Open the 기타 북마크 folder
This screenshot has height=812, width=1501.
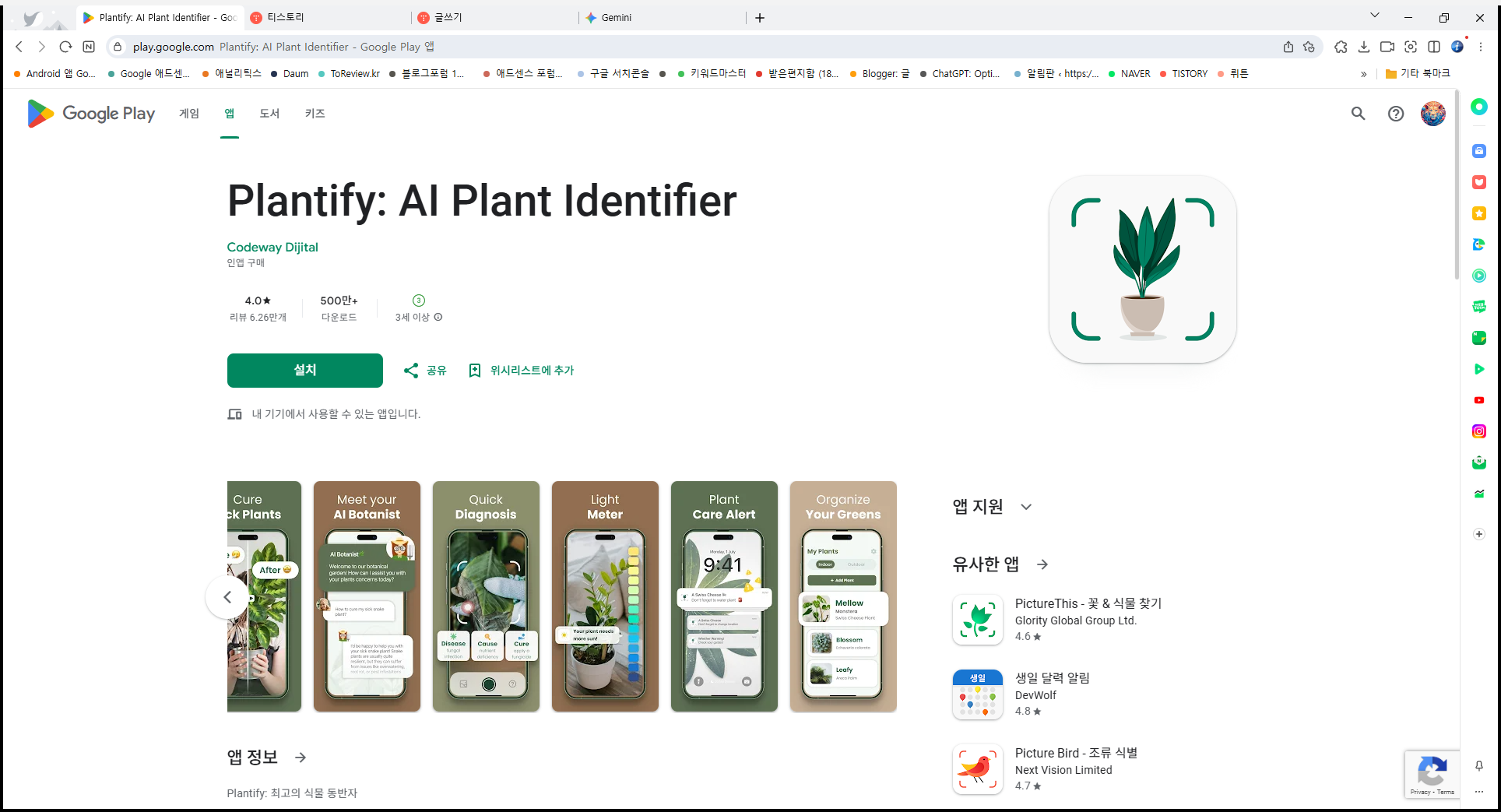pyautogui.click(x=1418, y=74)
